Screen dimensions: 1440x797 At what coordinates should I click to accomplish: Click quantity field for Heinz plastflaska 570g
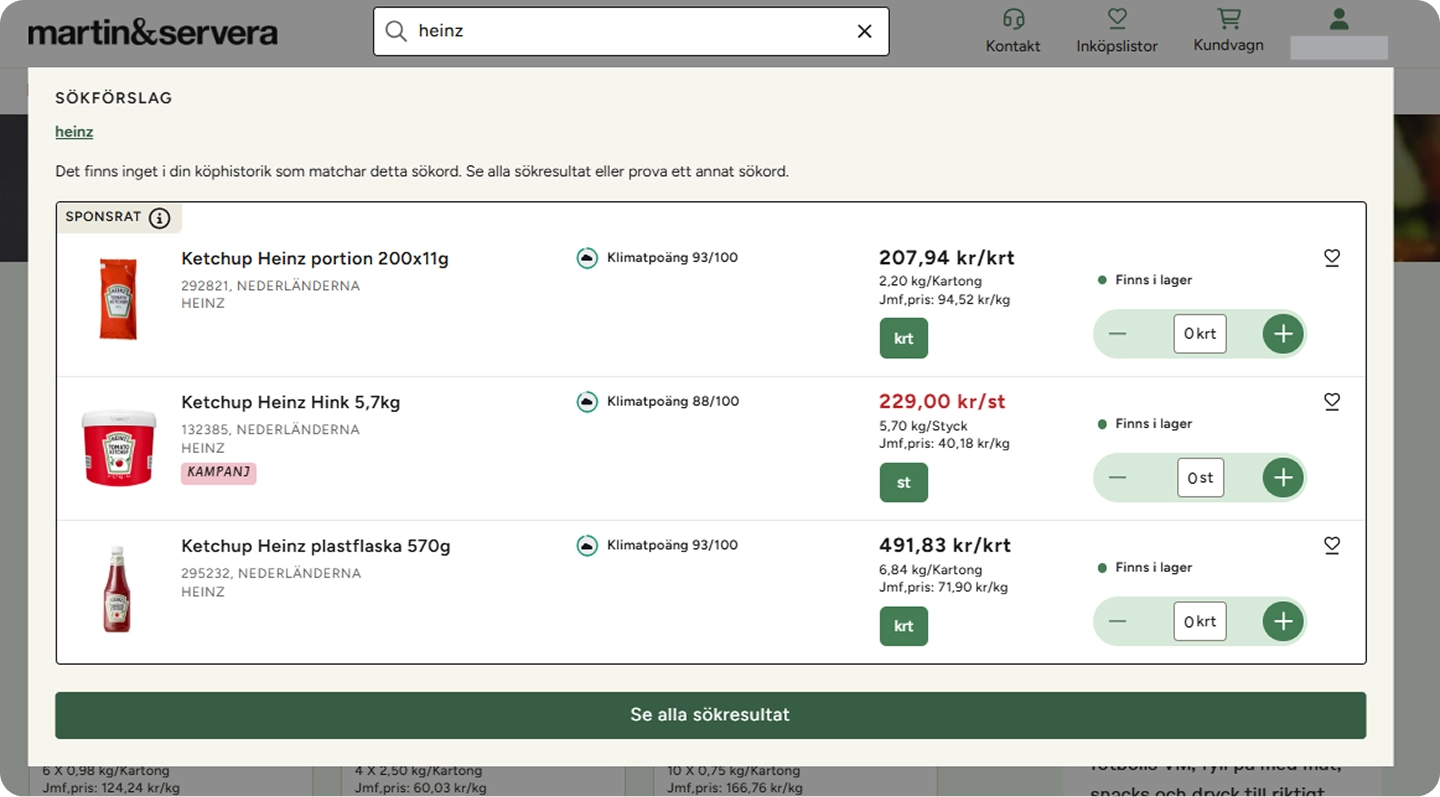coord(1200,622)
